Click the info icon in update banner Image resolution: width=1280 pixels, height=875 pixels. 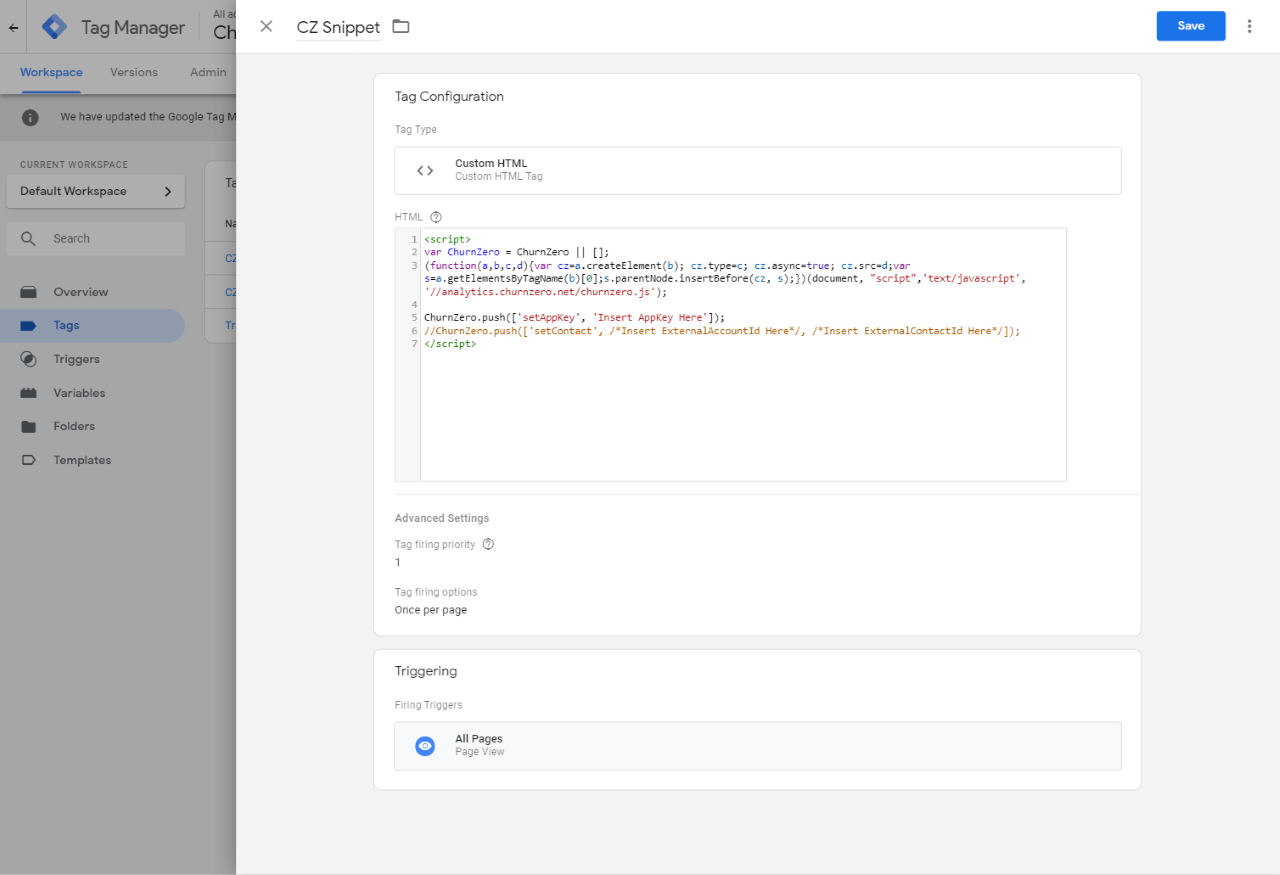coord(30,117)
